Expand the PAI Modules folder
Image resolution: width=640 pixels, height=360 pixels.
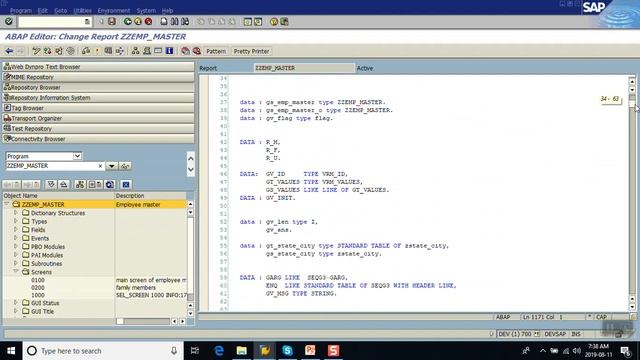pyautogui.click(x=16, y=255)
